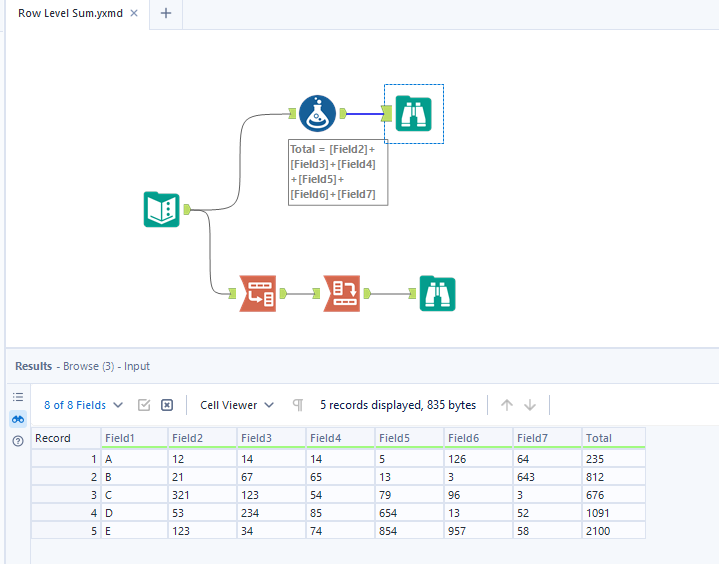Click the Total column header

(x=613, y=438)
